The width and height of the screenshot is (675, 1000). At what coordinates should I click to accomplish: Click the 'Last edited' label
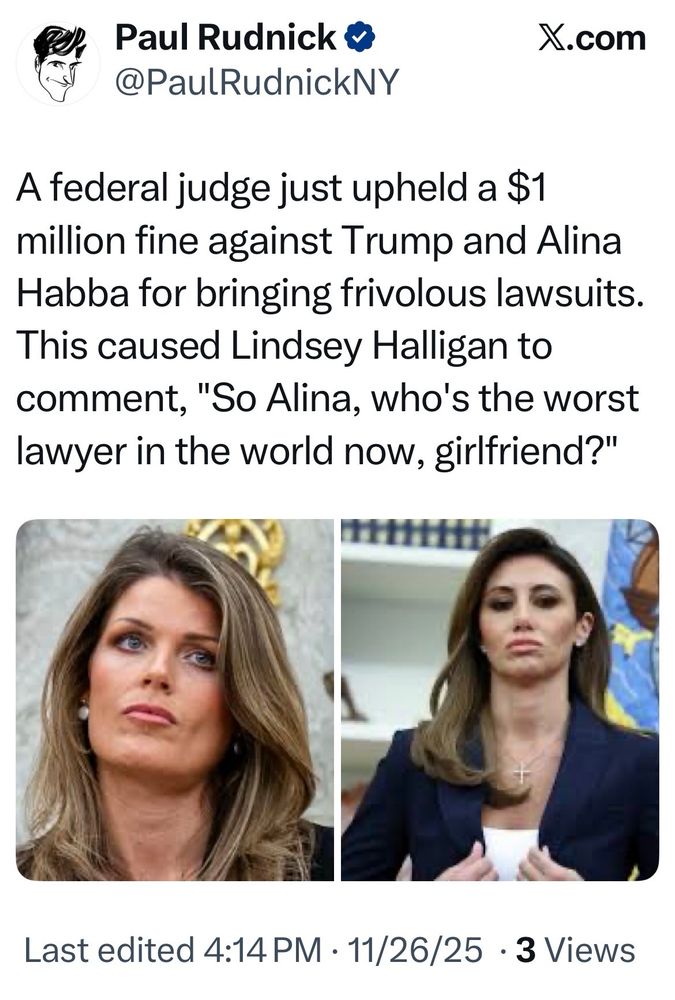click(x=109, y=950)
